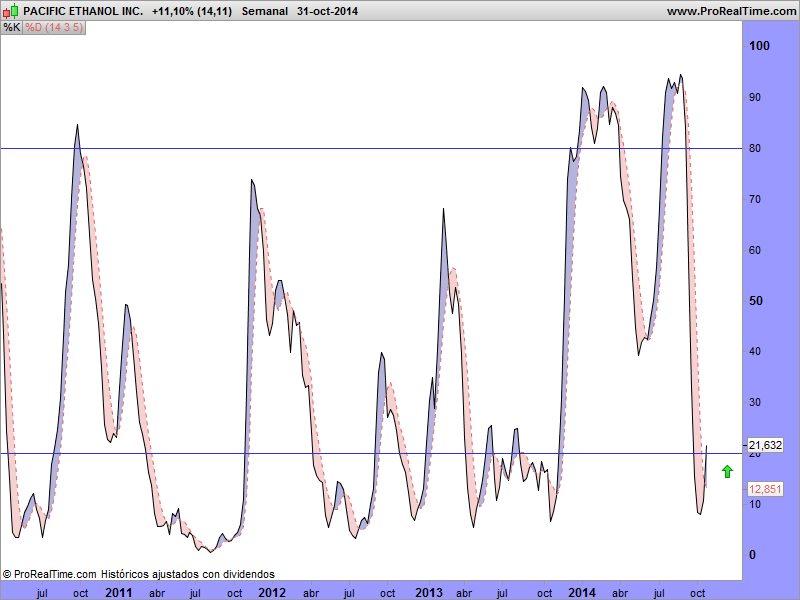Click the 0 level on the axis

[752, 555]
